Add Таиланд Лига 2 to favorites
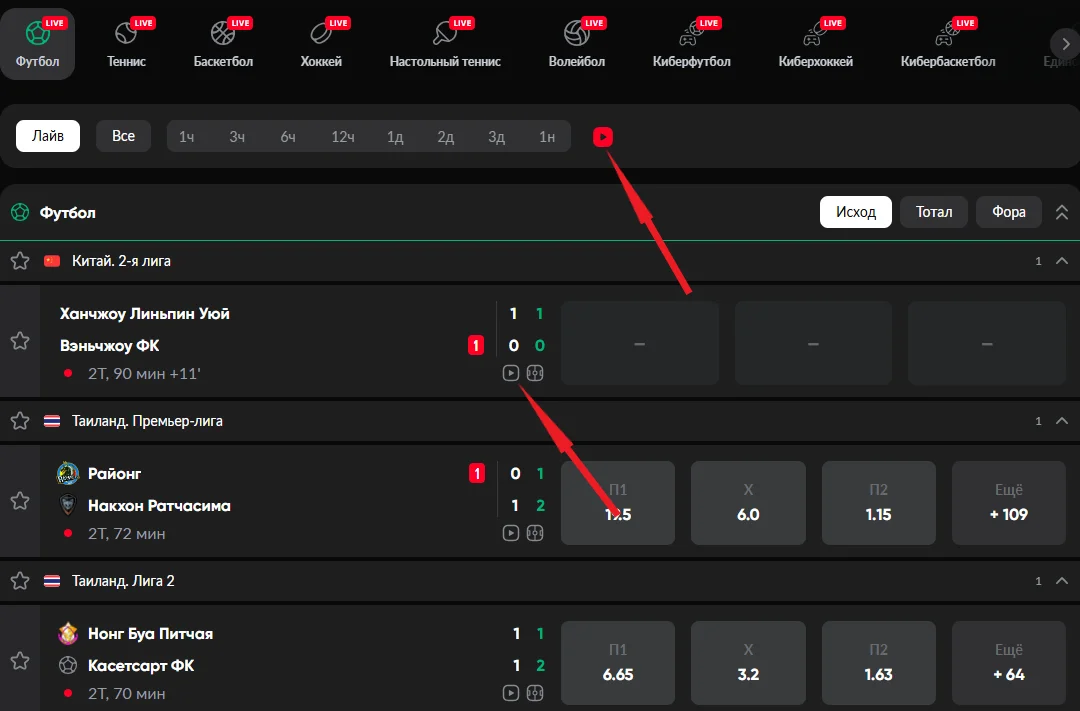The height and width of the screenshot is (711, 1080). click(19, 581)
